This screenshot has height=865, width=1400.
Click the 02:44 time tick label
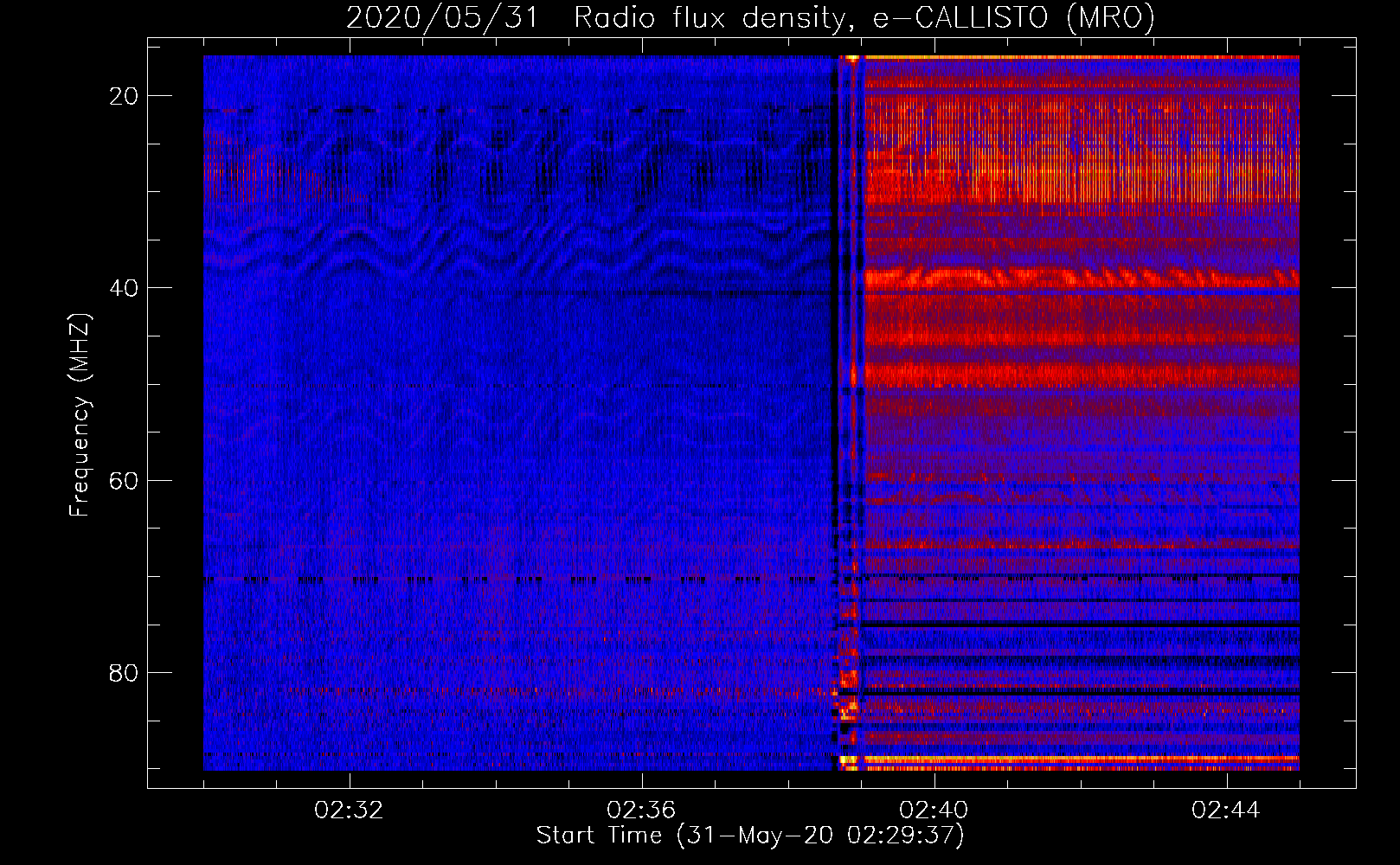point(1226,810)
